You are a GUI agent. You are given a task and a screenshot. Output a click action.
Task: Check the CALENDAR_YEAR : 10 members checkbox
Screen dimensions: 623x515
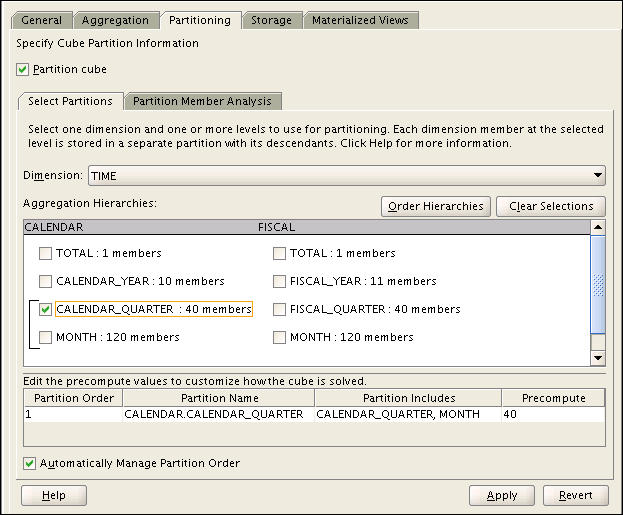pos(45,282)
